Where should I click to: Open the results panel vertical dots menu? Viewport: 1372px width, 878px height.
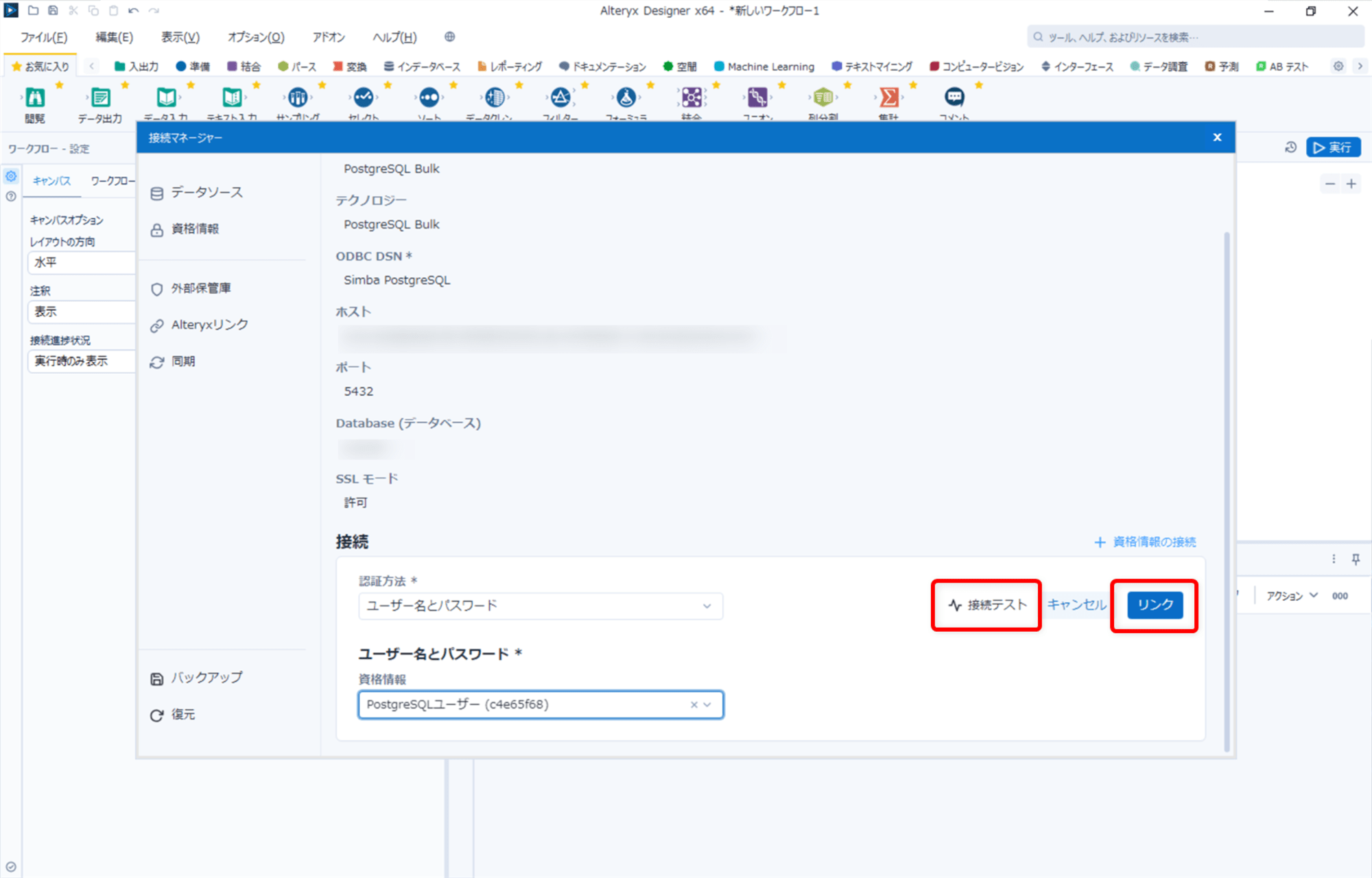pos(1334,559)
